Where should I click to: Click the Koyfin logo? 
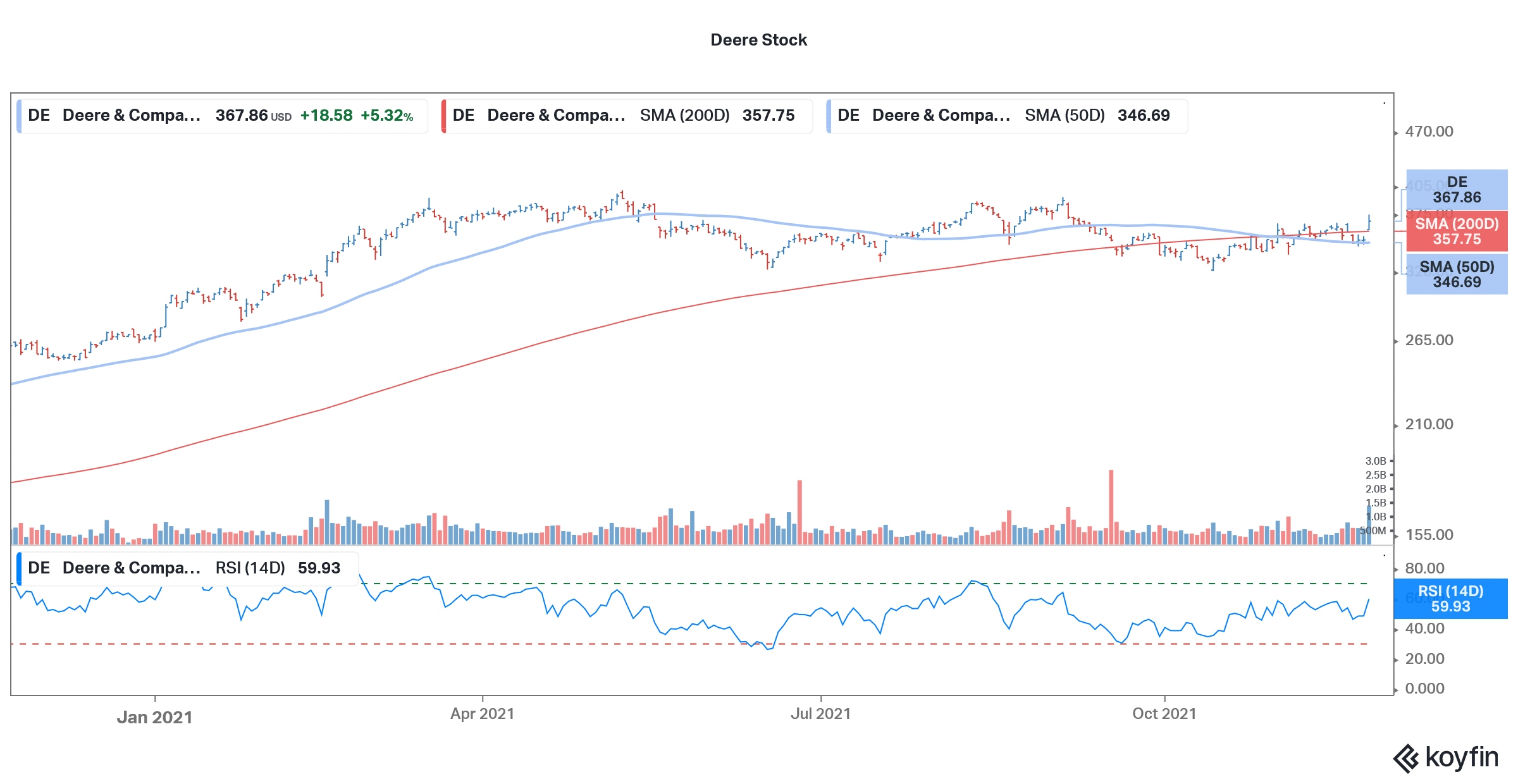click(1445, 757)
